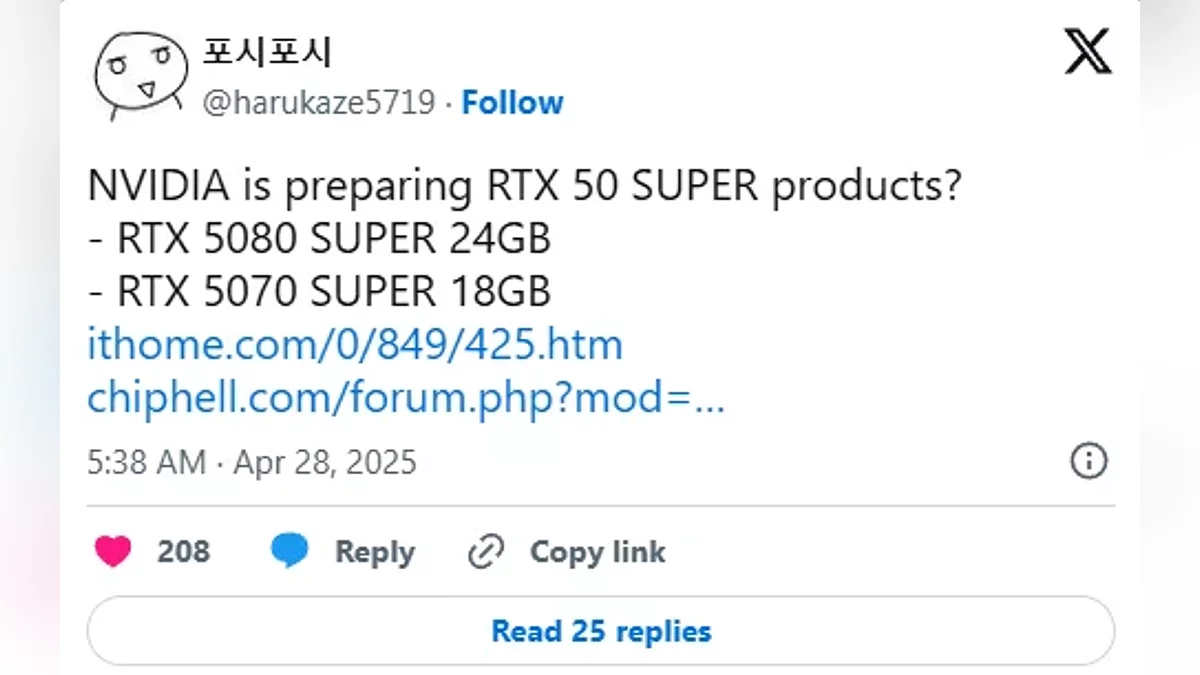Click the chain link copy icon

tap(486, 552)
